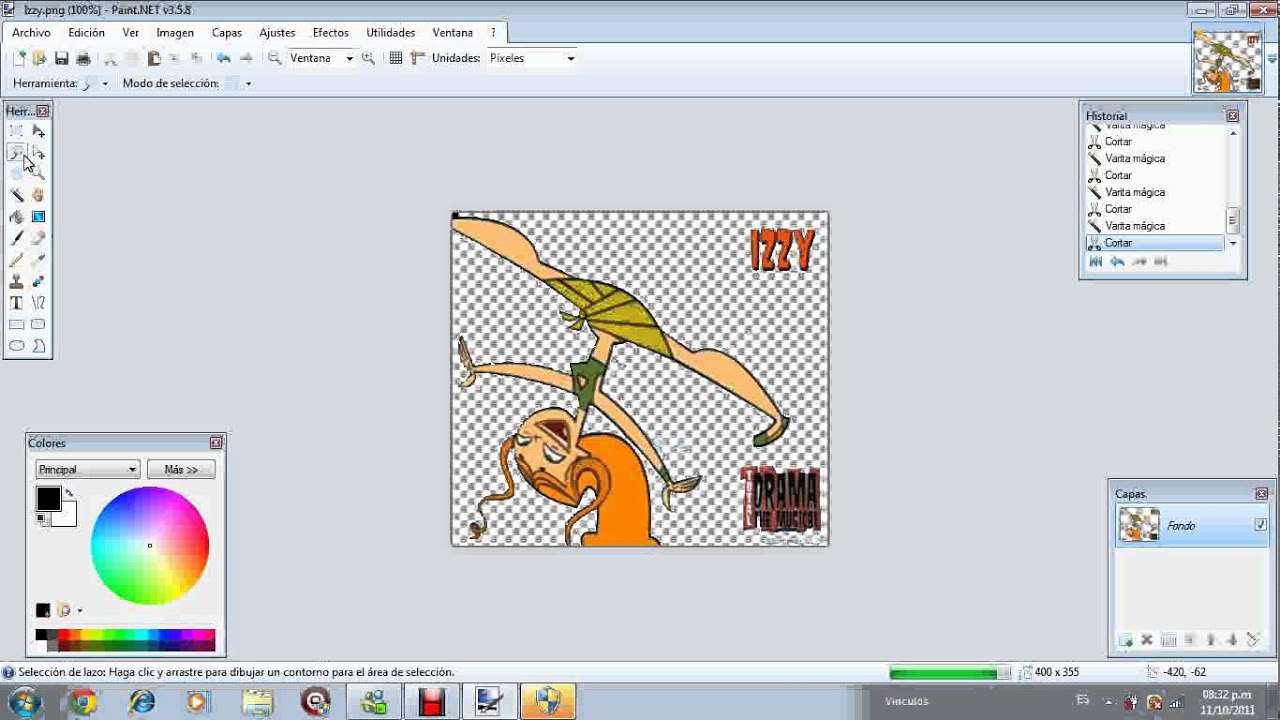Select the Paintbrush tool
Image resolution: width=1280 pixels, height=720 pixels.
point(17,238)
